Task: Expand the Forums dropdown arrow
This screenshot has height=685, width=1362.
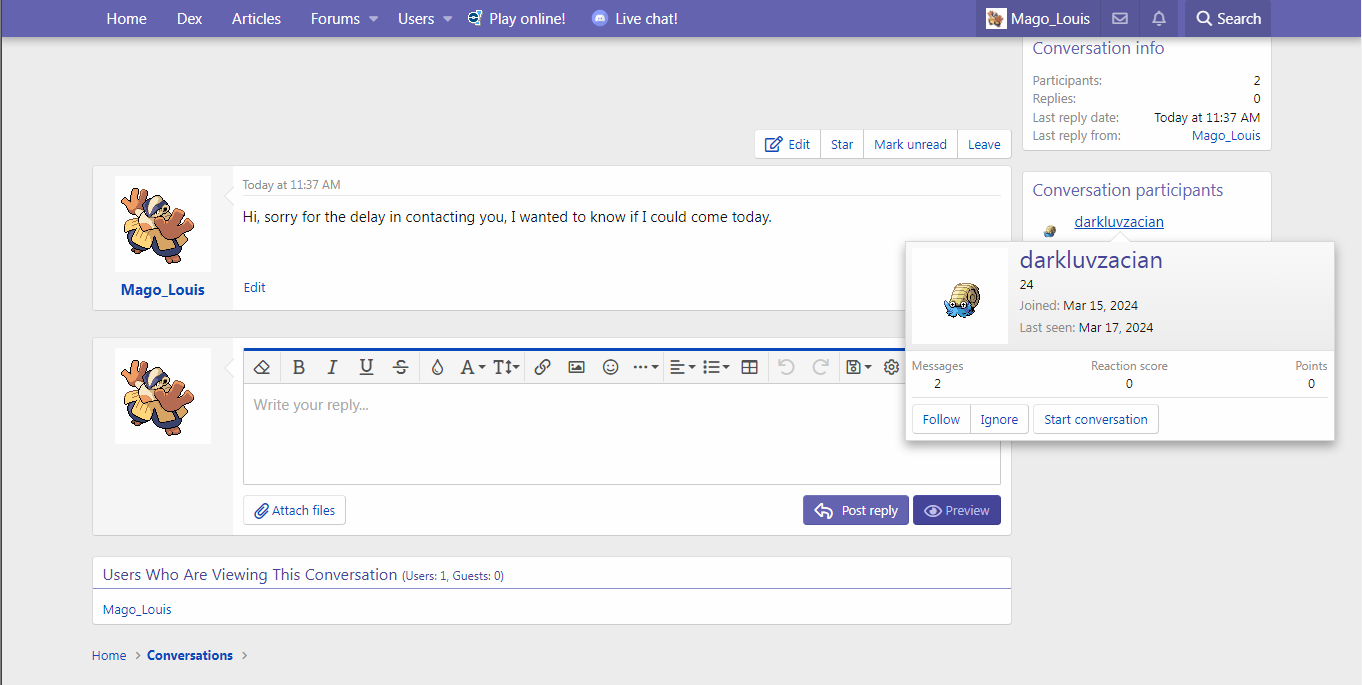Action: 374,19
